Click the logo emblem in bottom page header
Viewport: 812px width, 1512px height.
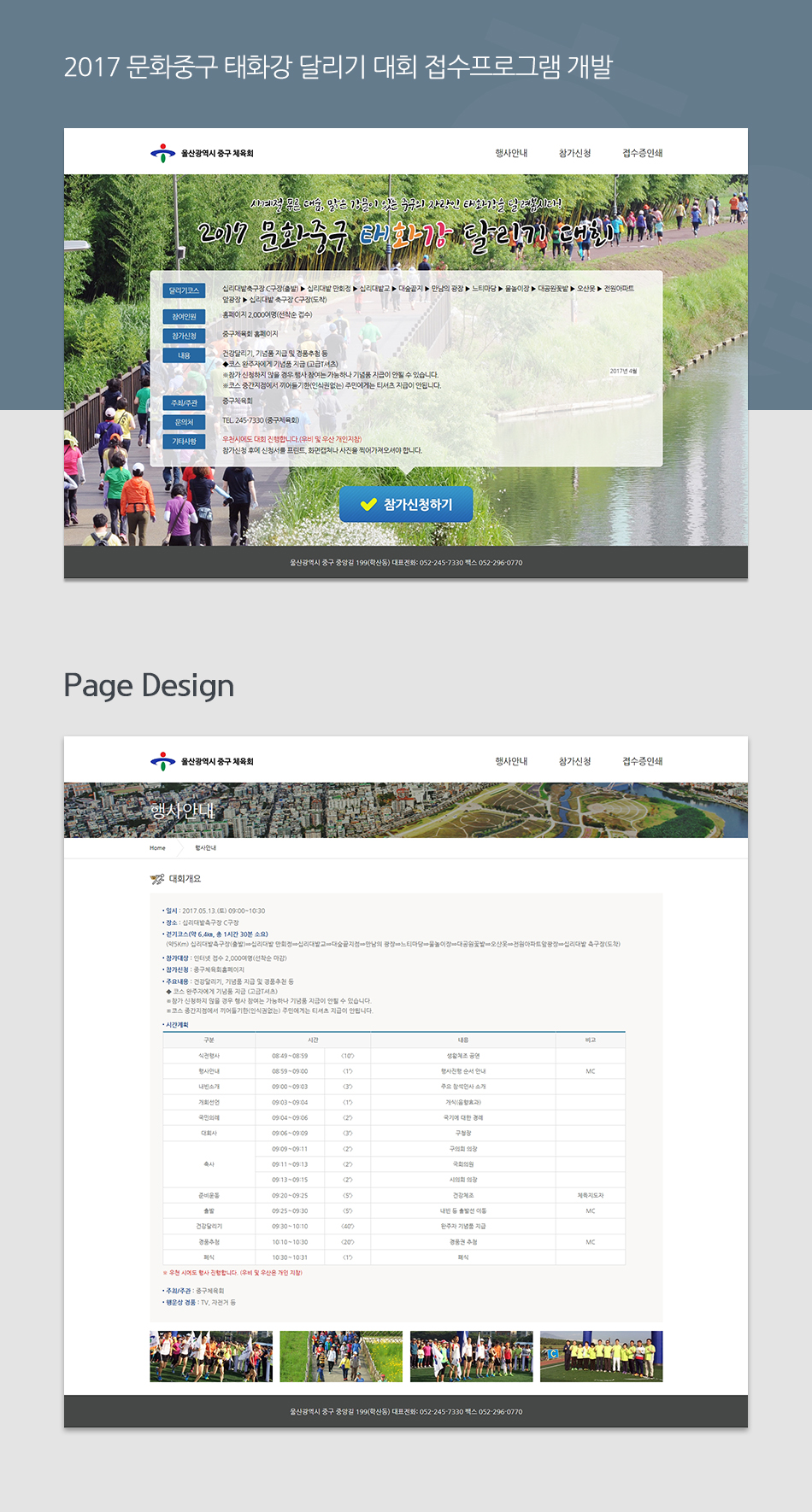[162, 761]
